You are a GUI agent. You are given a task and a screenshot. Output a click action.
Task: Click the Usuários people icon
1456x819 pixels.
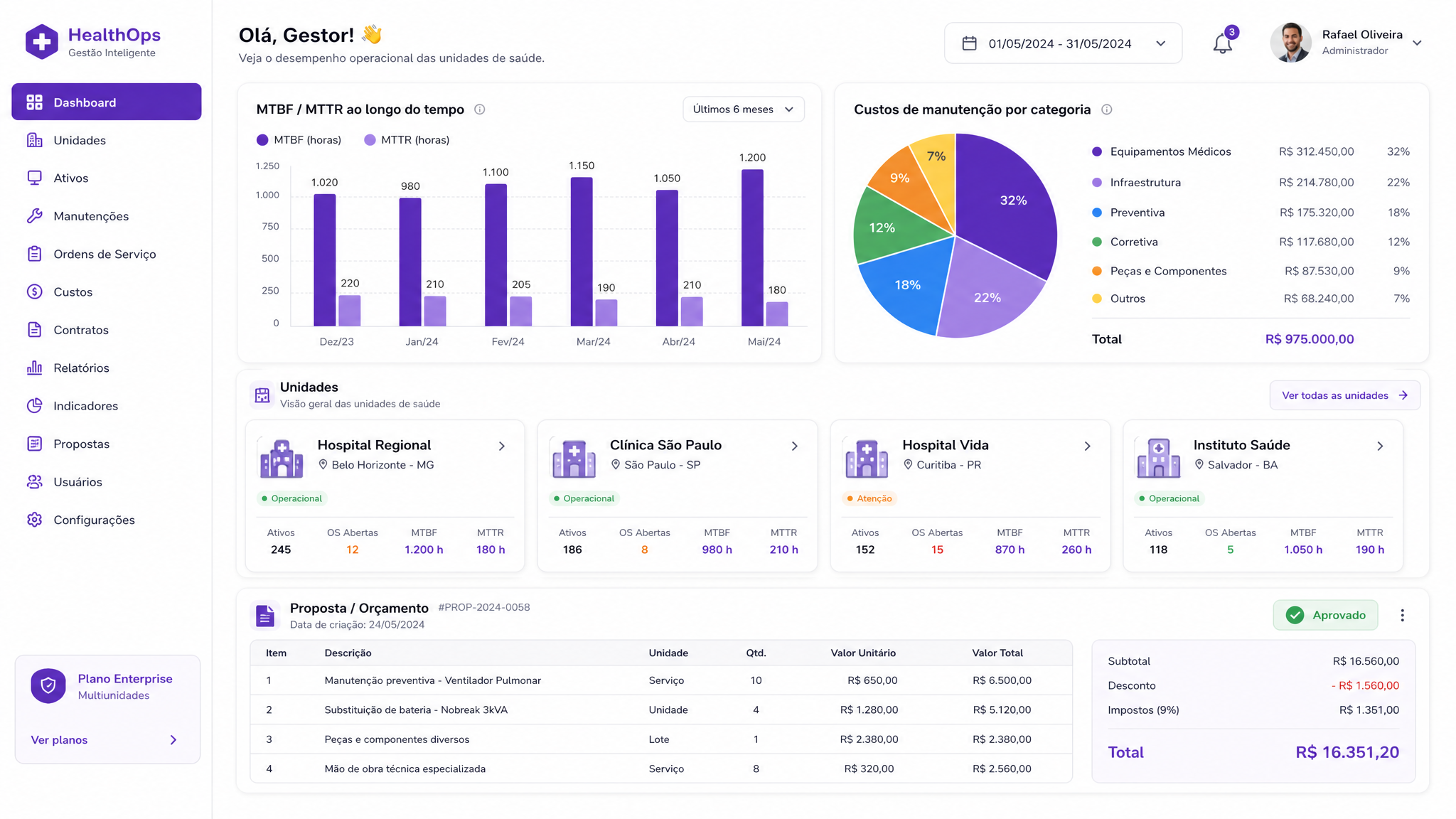click(34, 481)
